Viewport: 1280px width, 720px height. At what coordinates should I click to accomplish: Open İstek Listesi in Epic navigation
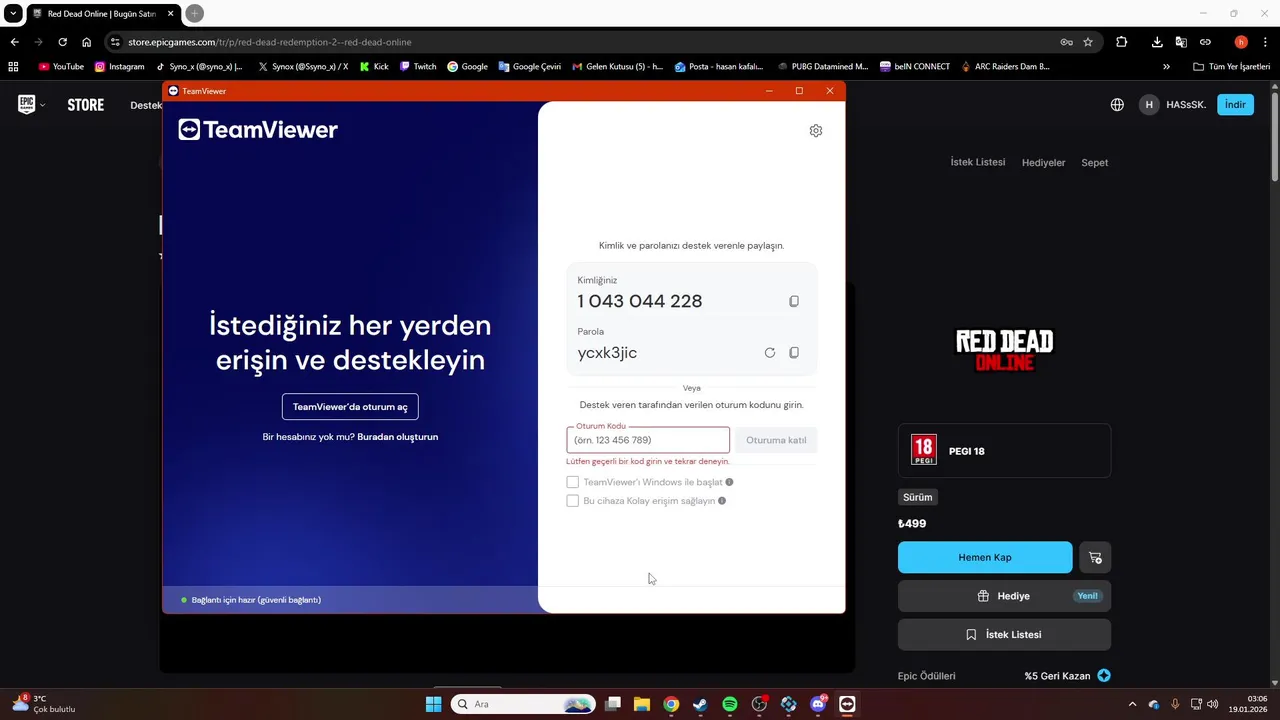pos(978,162)
